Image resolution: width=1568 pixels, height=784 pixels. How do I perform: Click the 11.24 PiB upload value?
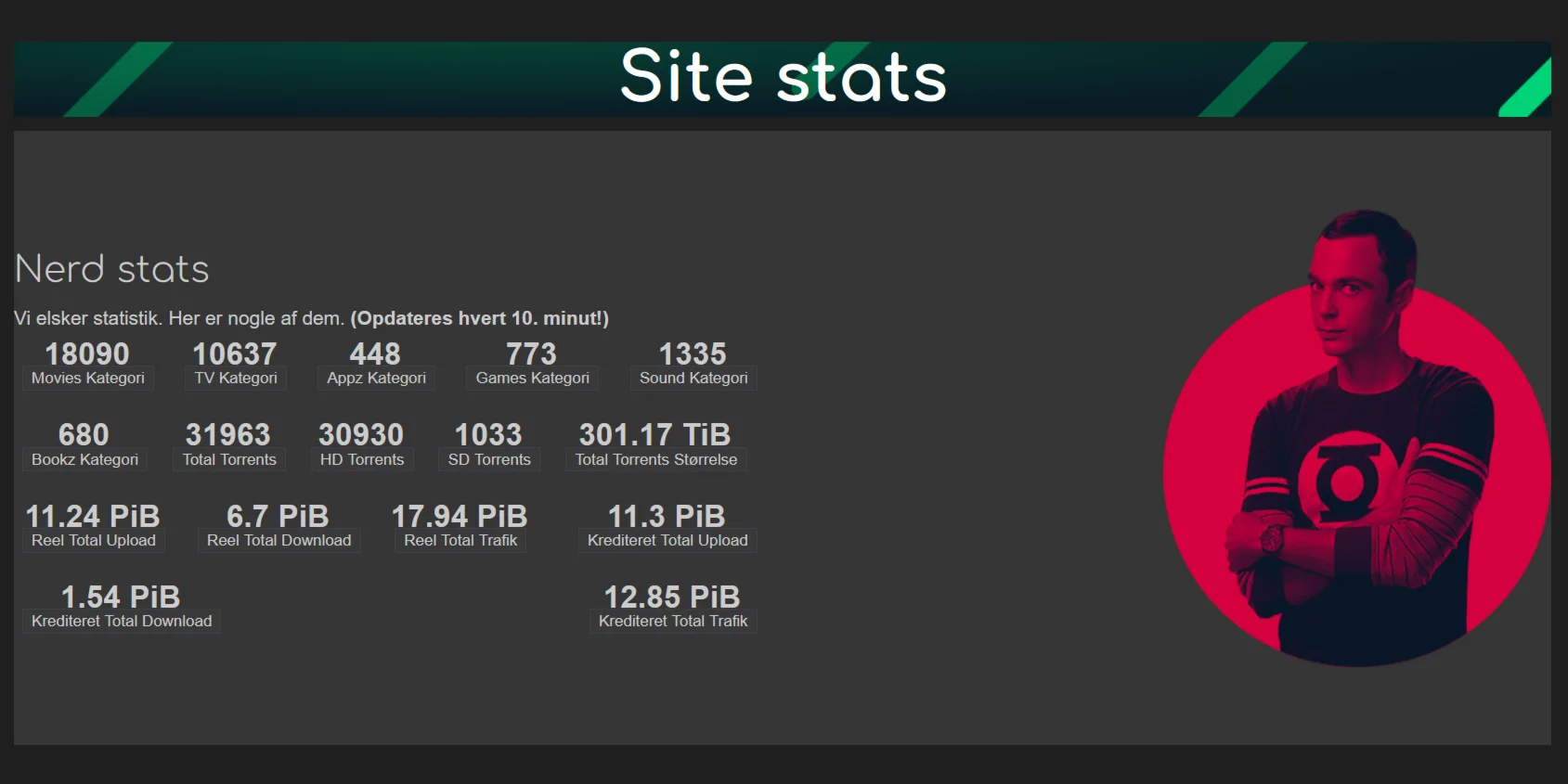tap(93, 516)
